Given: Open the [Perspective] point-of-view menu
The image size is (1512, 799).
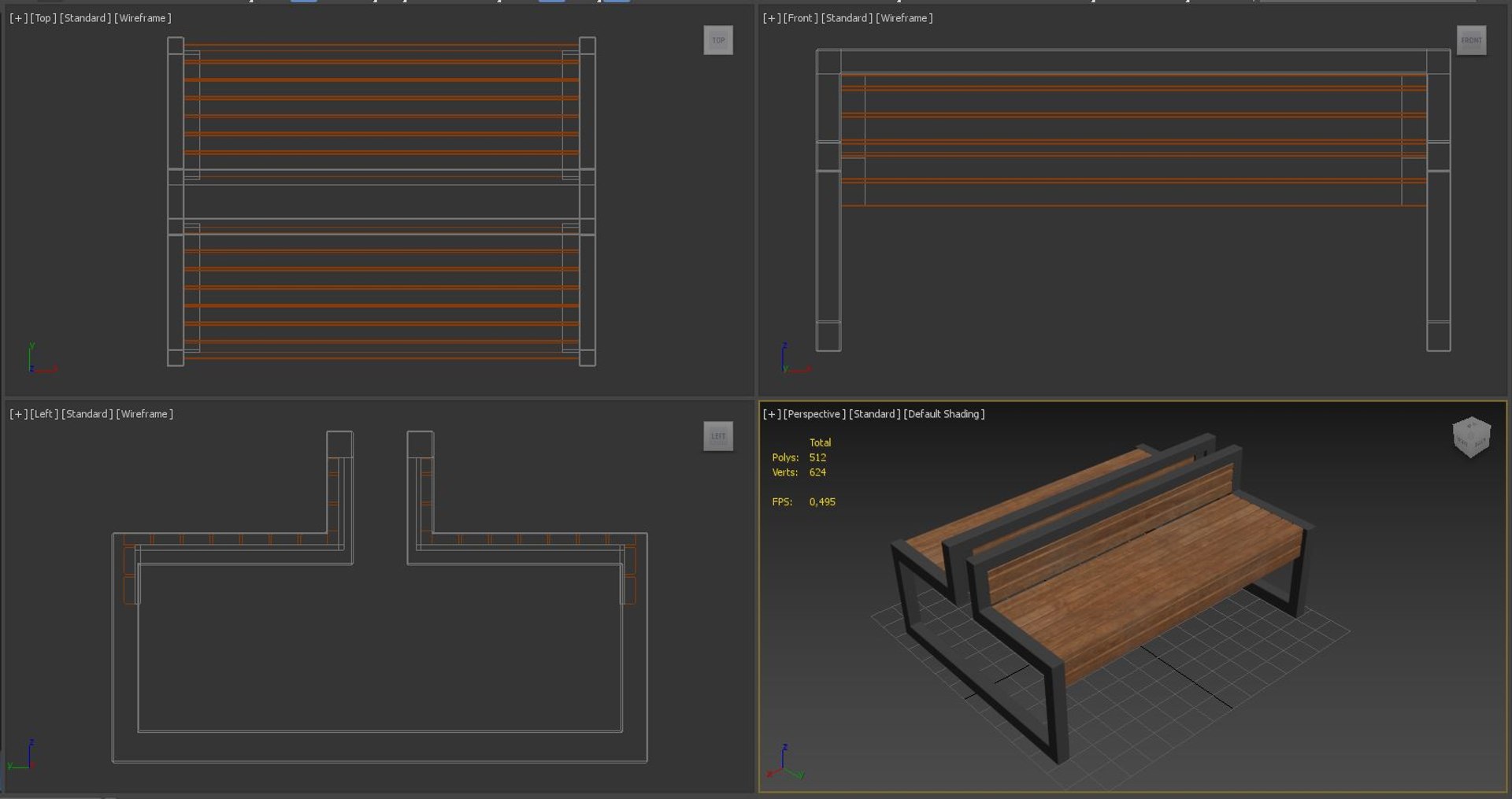Looking at the screenshot, I should click(815, 414).
